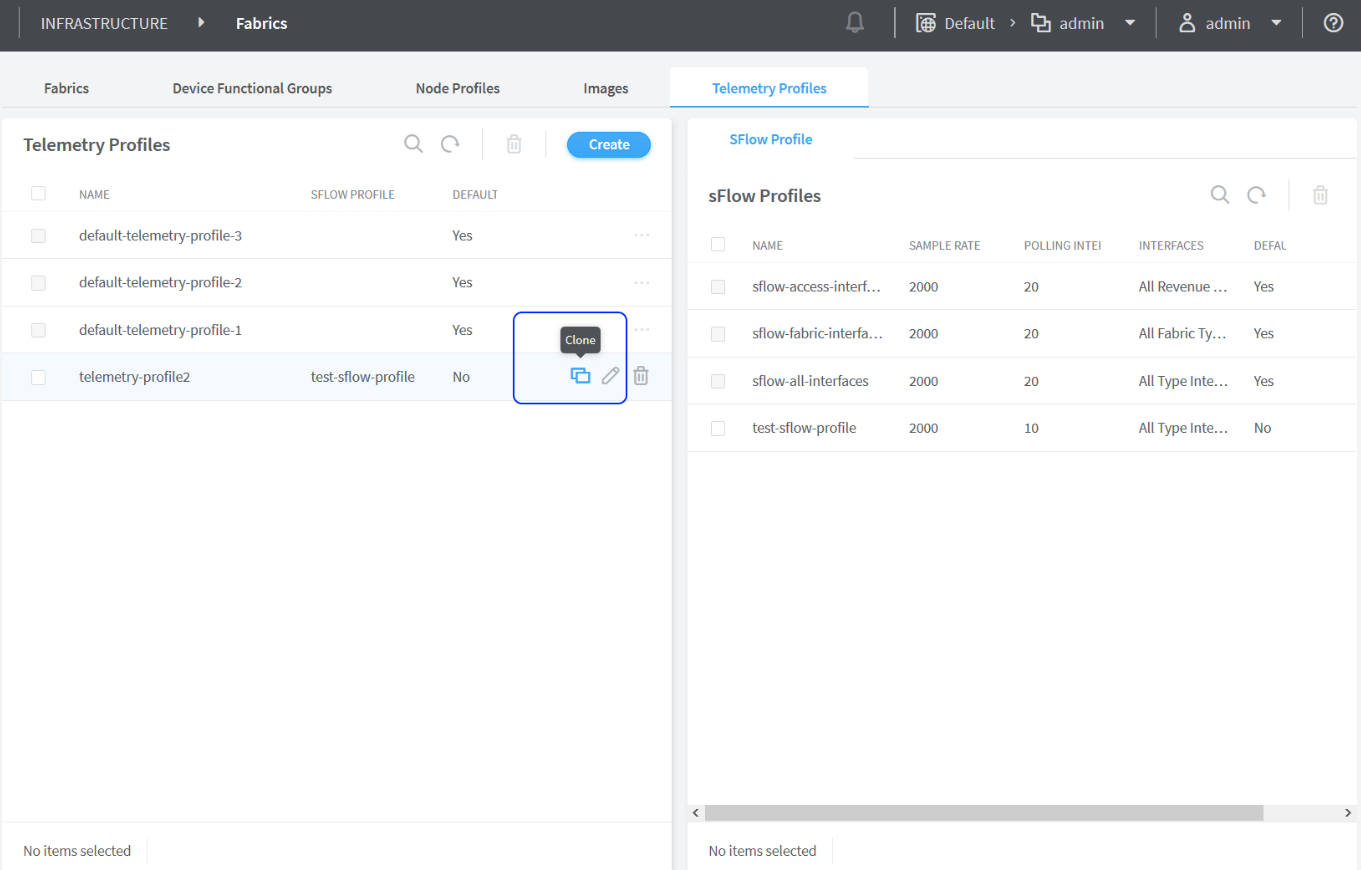This screenshot has width=1361, height=870.
Task: Clone the telemetry-profile2 row
Action: (580, 376)
